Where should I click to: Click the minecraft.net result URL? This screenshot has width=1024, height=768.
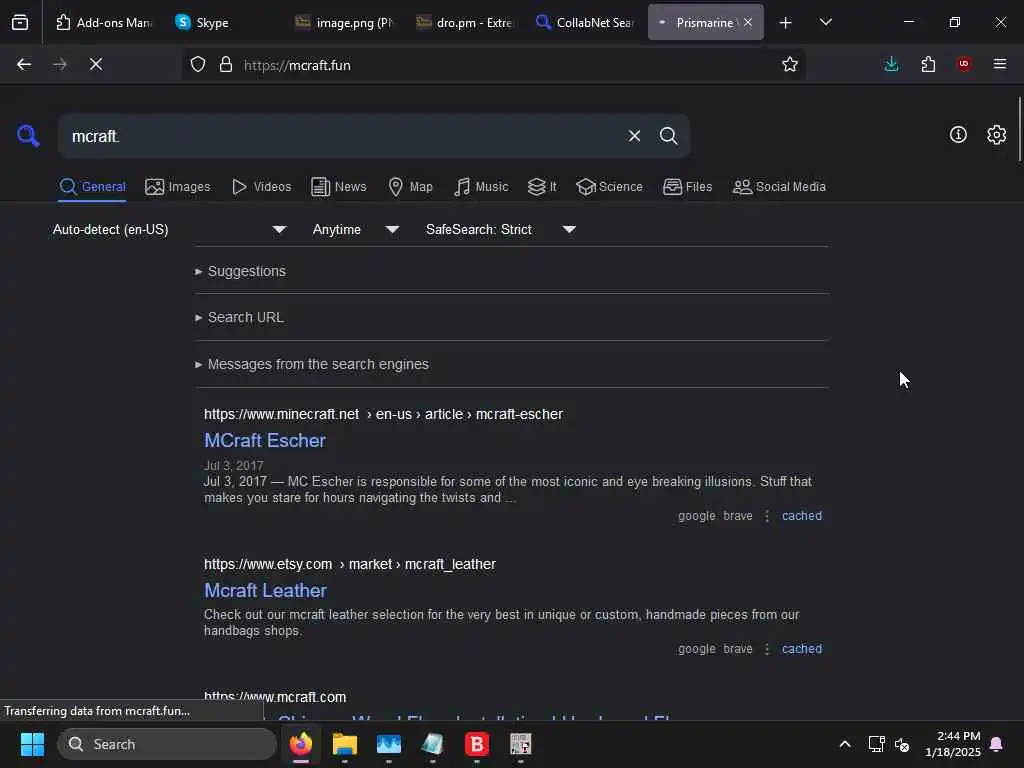pos(383,414)
